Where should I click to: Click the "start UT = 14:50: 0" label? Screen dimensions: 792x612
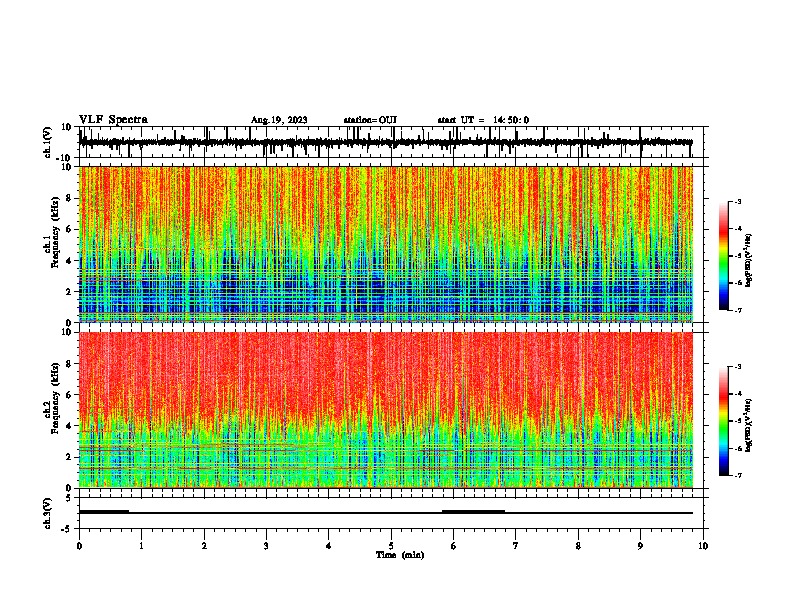483,120
